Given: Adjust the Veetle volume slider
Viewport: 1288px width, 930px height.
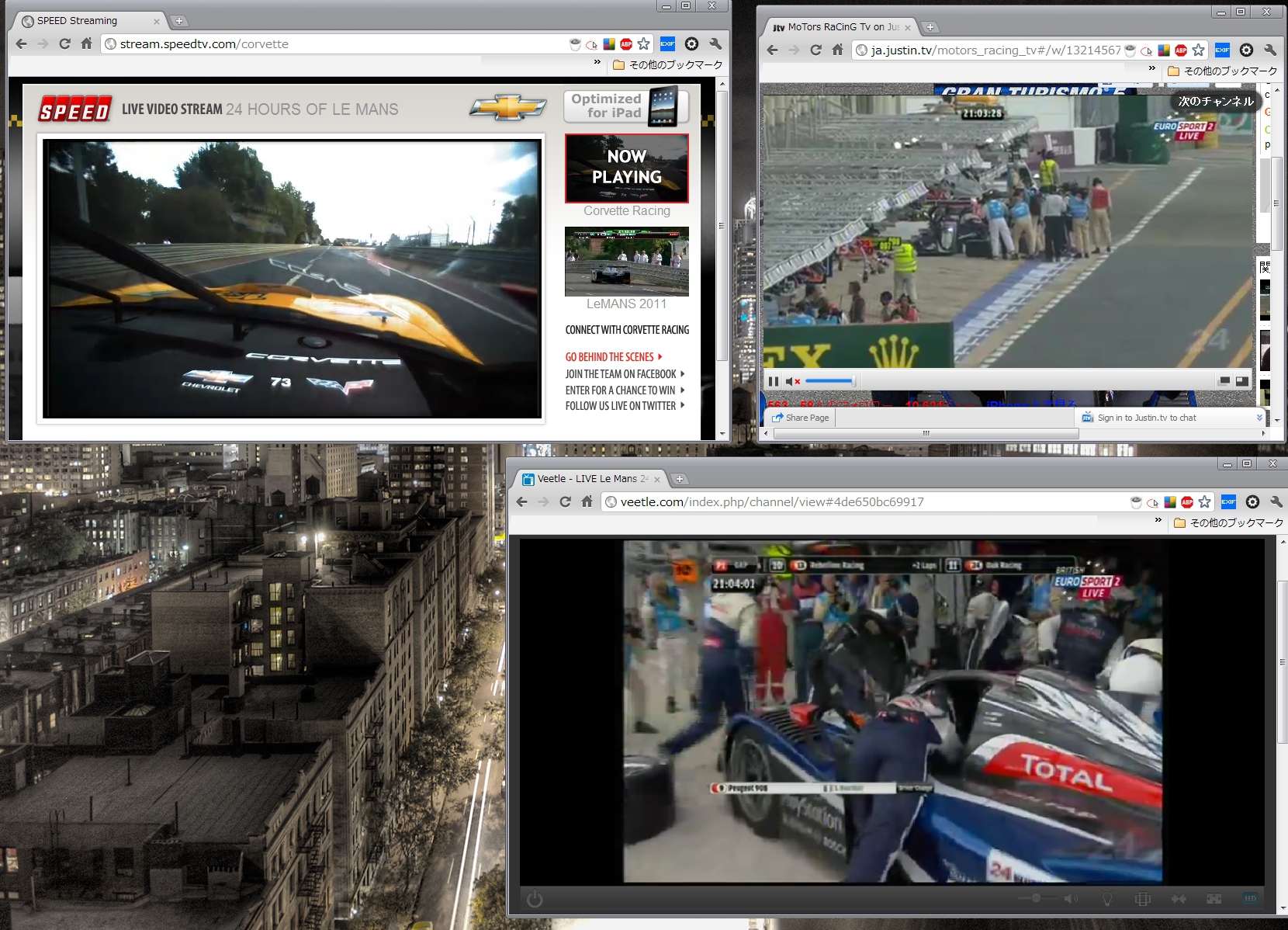Looking at the screenshot, I should pos(1037,898).
